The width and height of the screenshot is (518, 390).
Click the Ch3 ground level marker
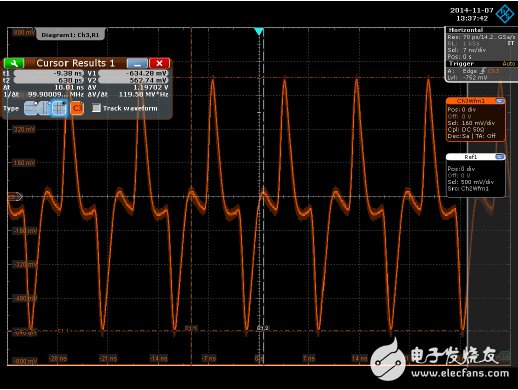(15, 197)
